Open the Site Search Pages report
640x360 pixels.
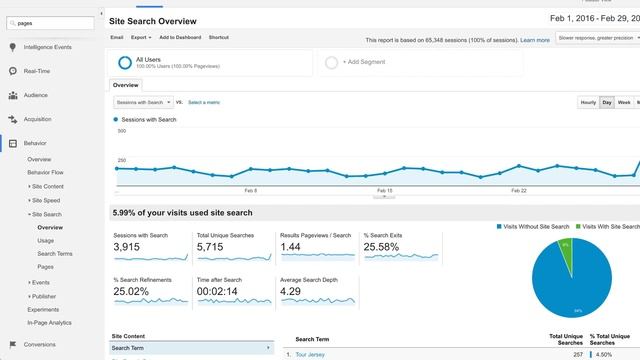pyautogui.click(x=45, y=267)
